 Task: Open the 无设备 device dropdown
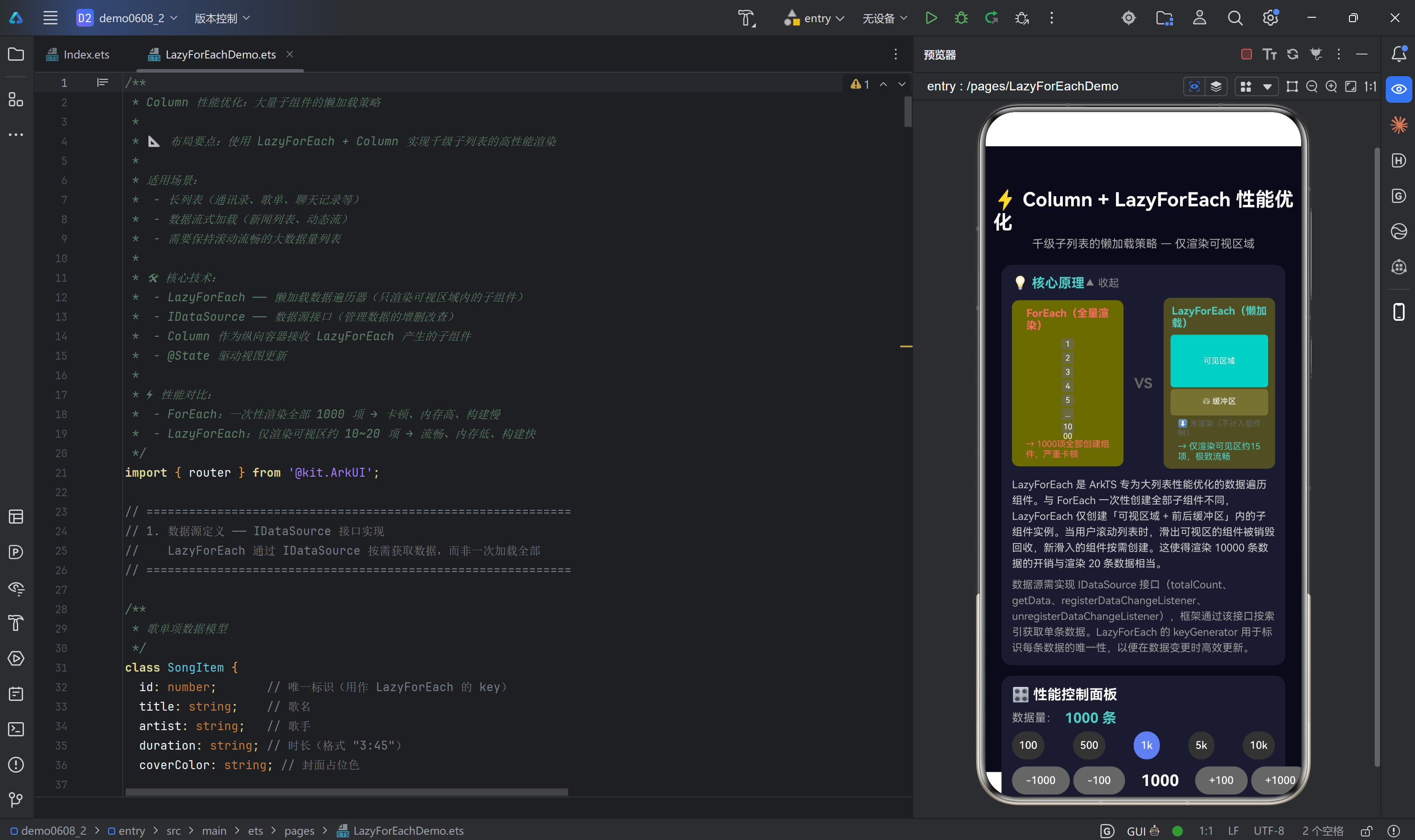point(884,18)
